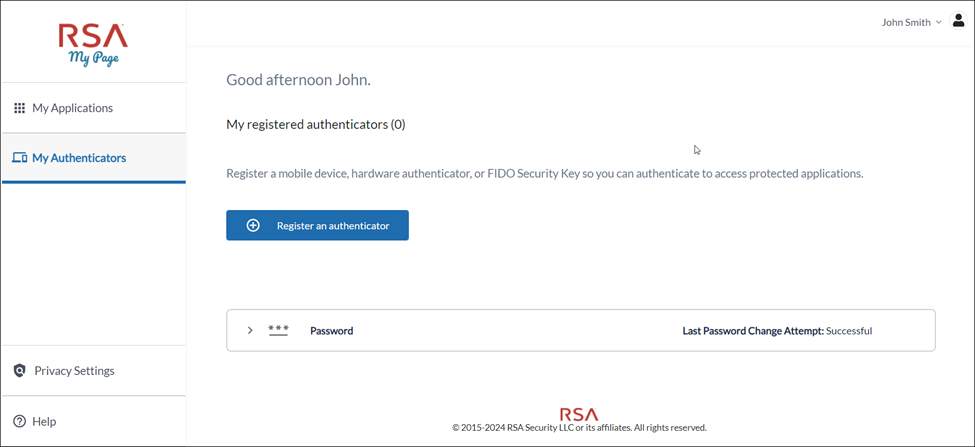The width and height of the screenshot is (975, 447).
Task: Click the Password row label
Action: 331,331
